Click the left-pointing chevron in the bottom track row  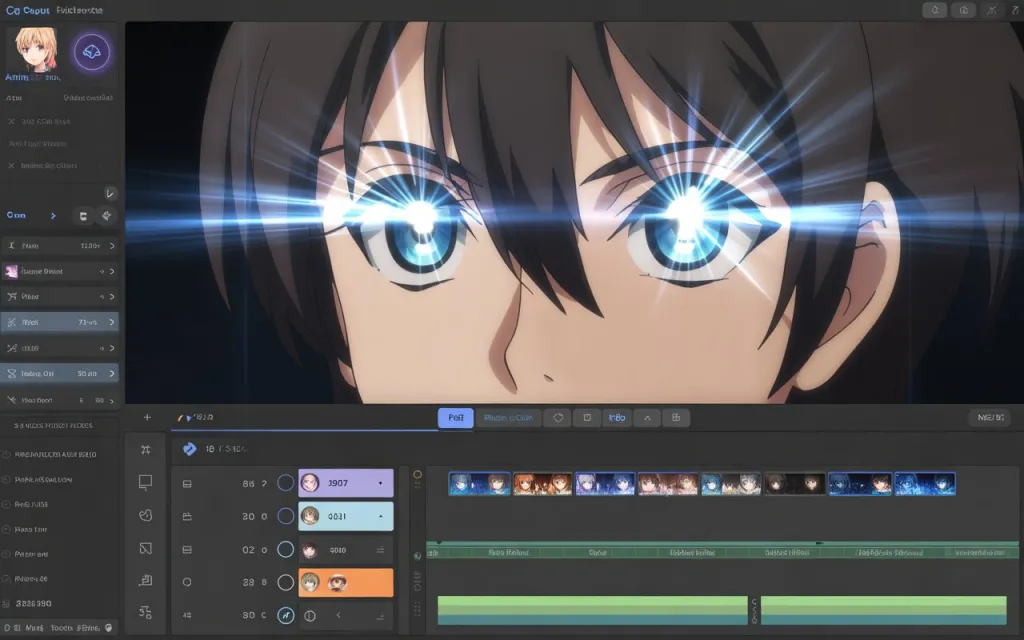[x=338, y=615]
